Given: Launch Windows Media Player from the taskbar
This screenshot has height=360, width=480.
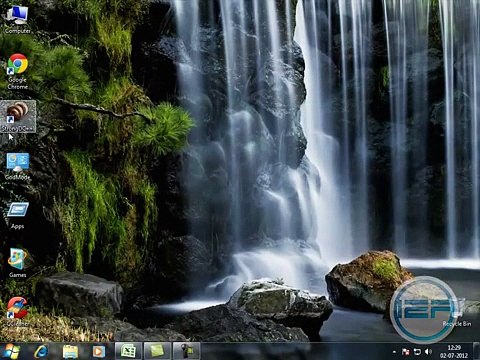Looking at the screenshot, I should tap(99, 351).
